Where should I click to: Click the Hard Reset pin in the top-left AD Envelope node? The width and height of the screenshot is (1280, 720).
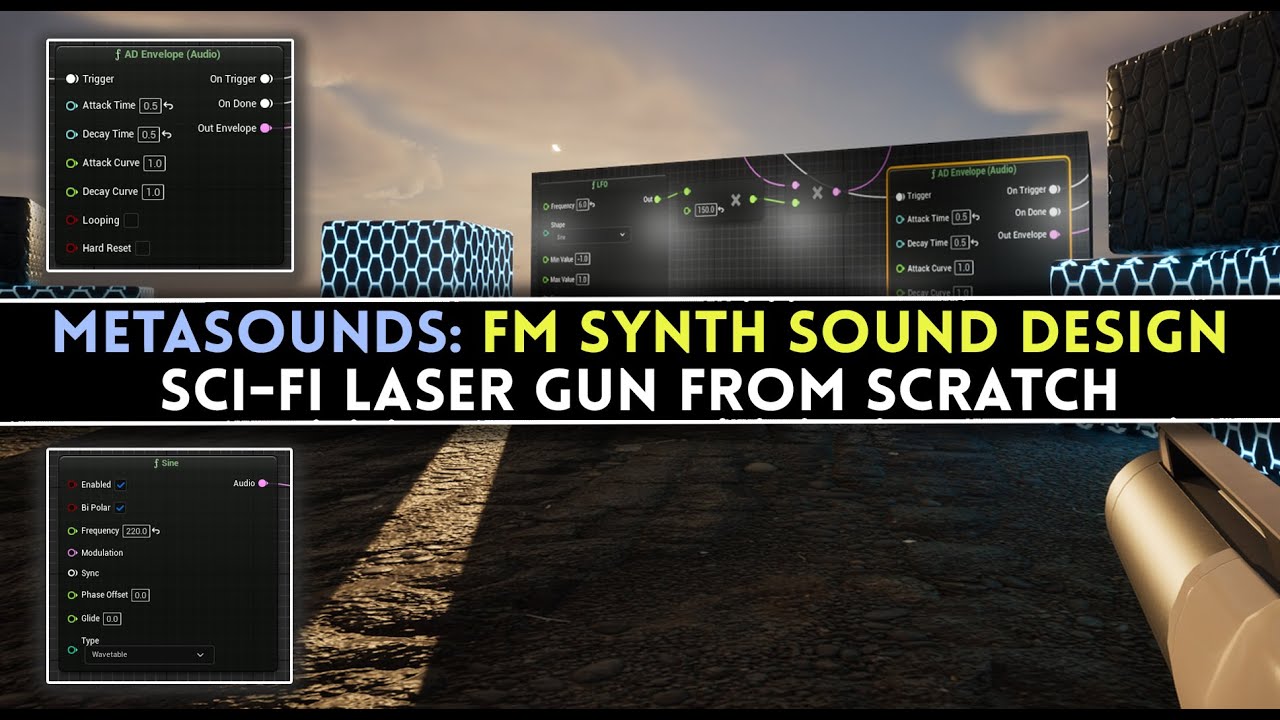coord(72,248)
